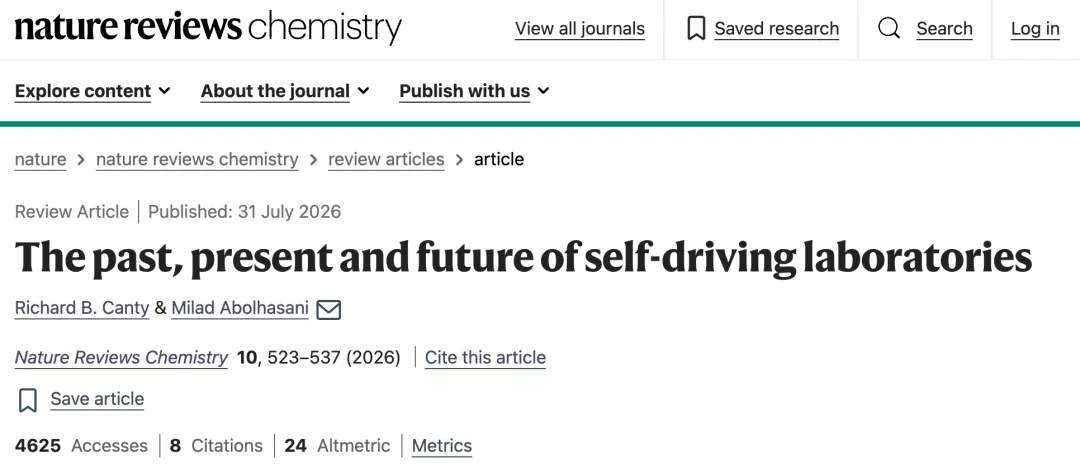This screenshot has height=468, width=1080.
Task: Click the bookmark icon beside Saved research
Action: [696, 29]
